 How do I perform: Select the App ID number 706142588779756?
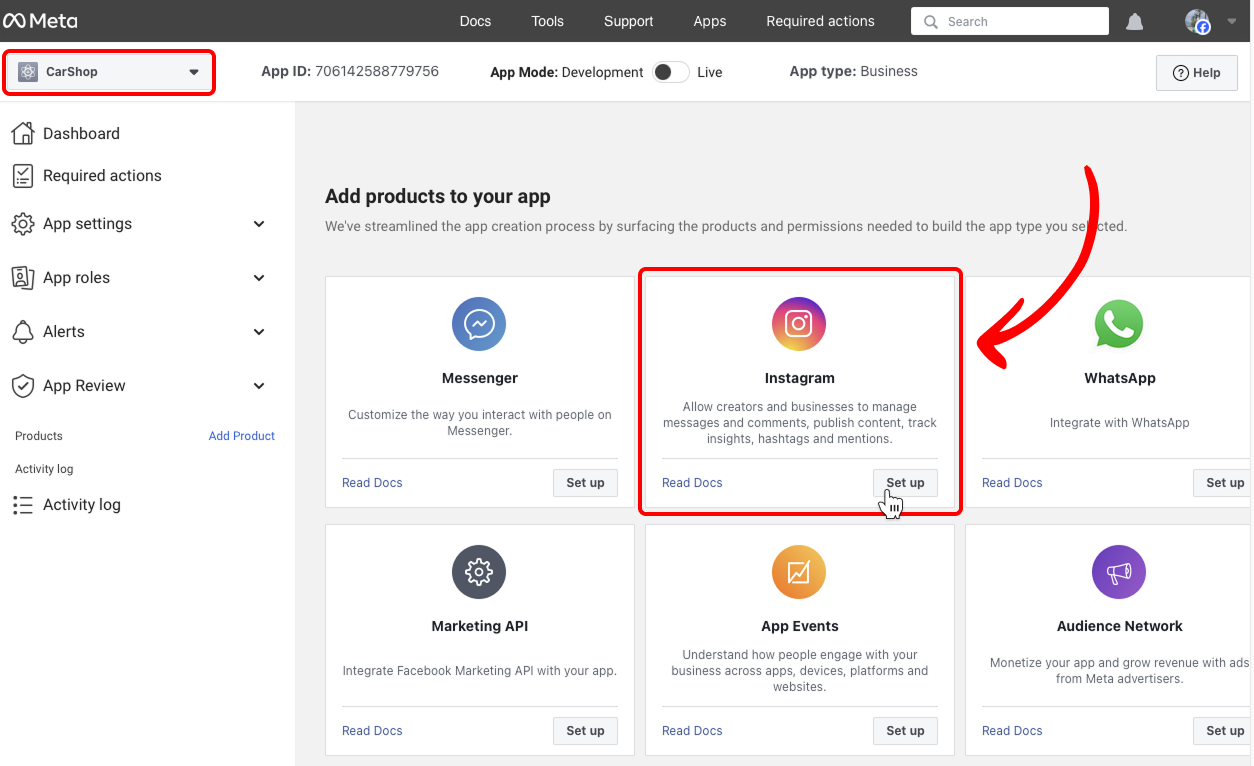click(377, 71)
